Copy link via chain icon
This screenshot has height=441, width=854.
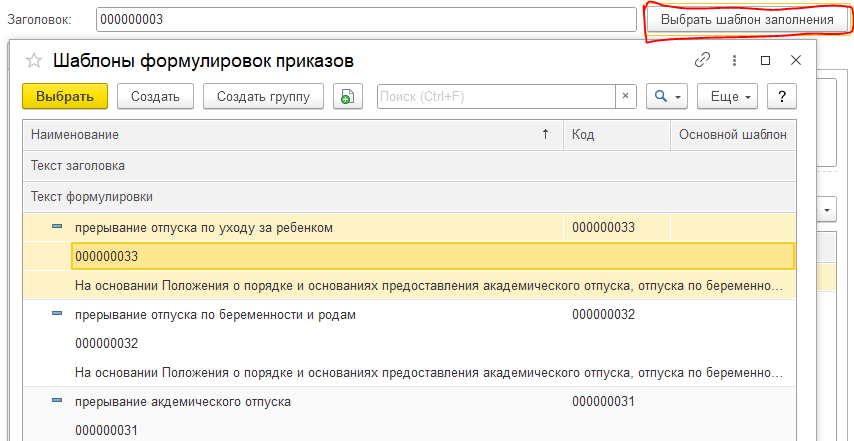point(703,60)
